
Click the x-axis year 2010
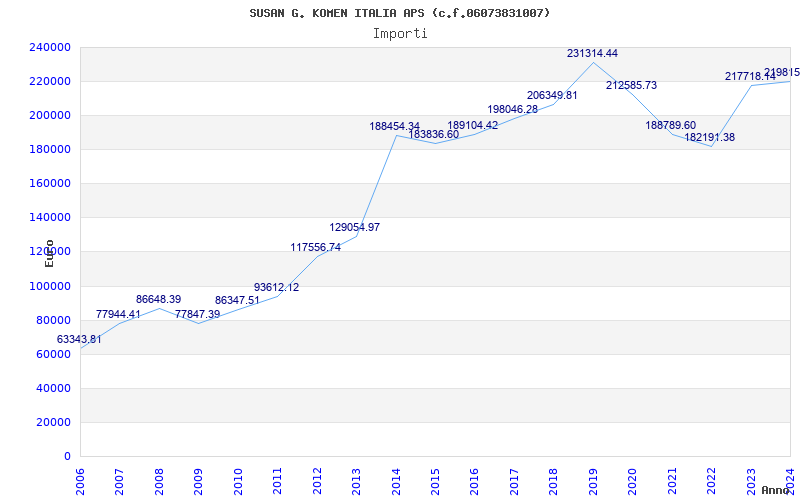(238, 482)
